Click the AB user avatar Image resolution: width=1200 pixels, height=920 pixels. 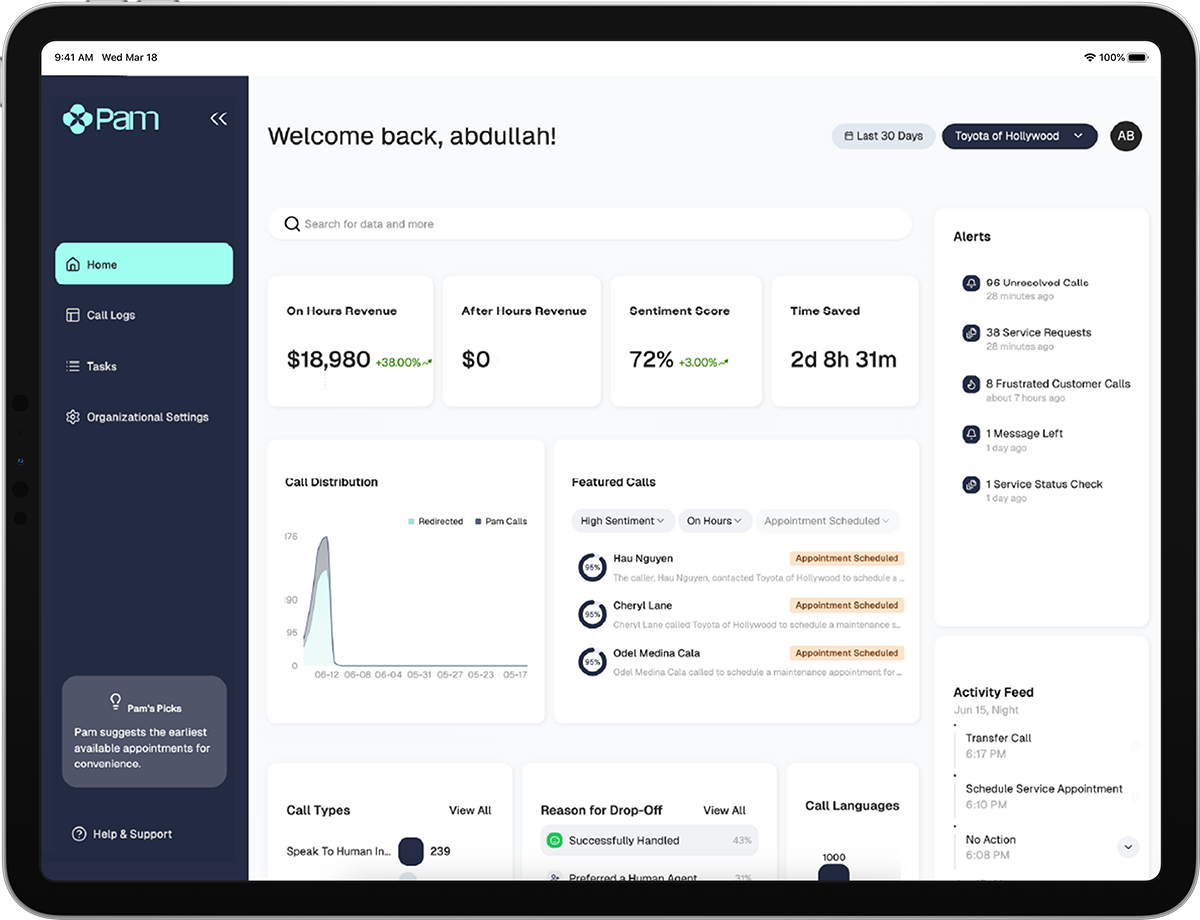(1125, 136)
